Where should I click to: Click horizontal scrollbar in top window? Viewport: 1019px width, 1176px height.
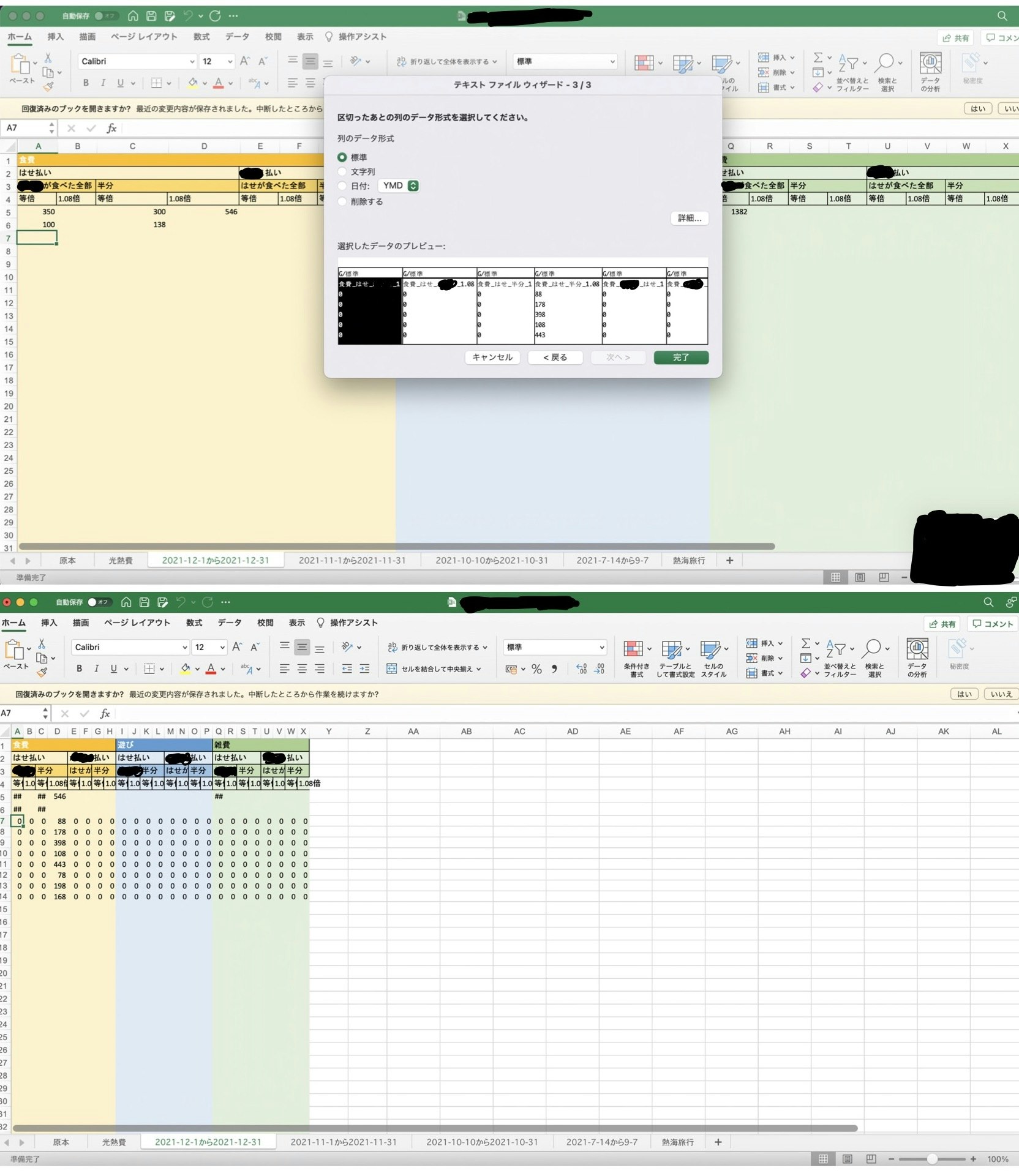point(397,546)
